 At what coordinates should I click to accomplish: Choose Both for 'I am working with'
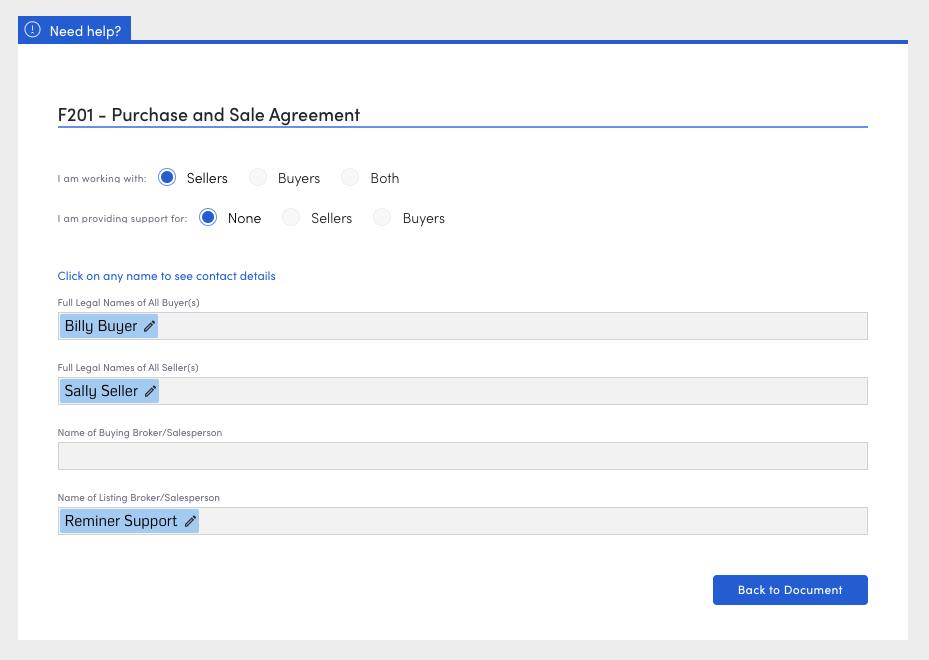350,177
